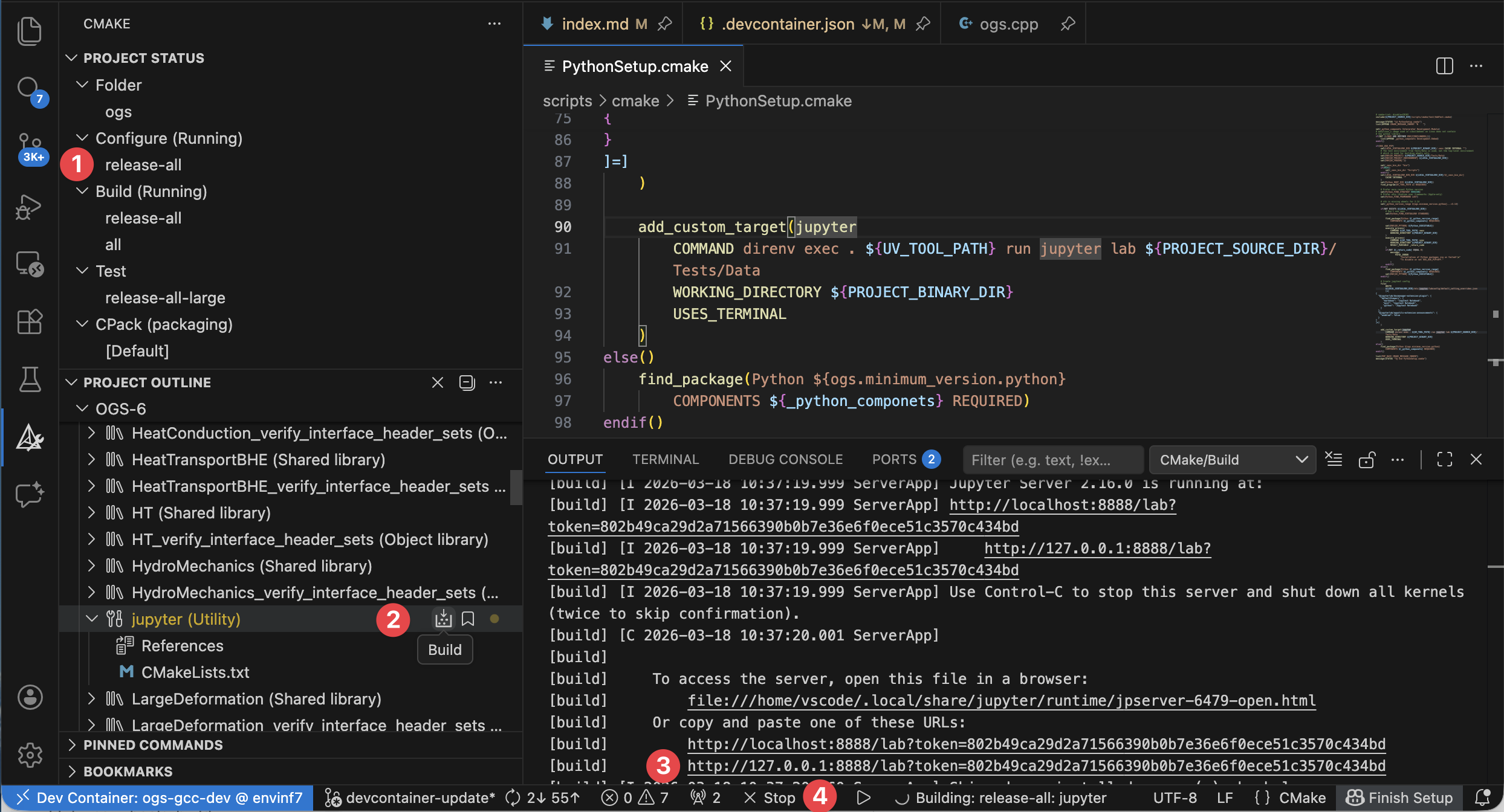
Task: Collapse the Project Status section
Action: (x=72, y=58)
